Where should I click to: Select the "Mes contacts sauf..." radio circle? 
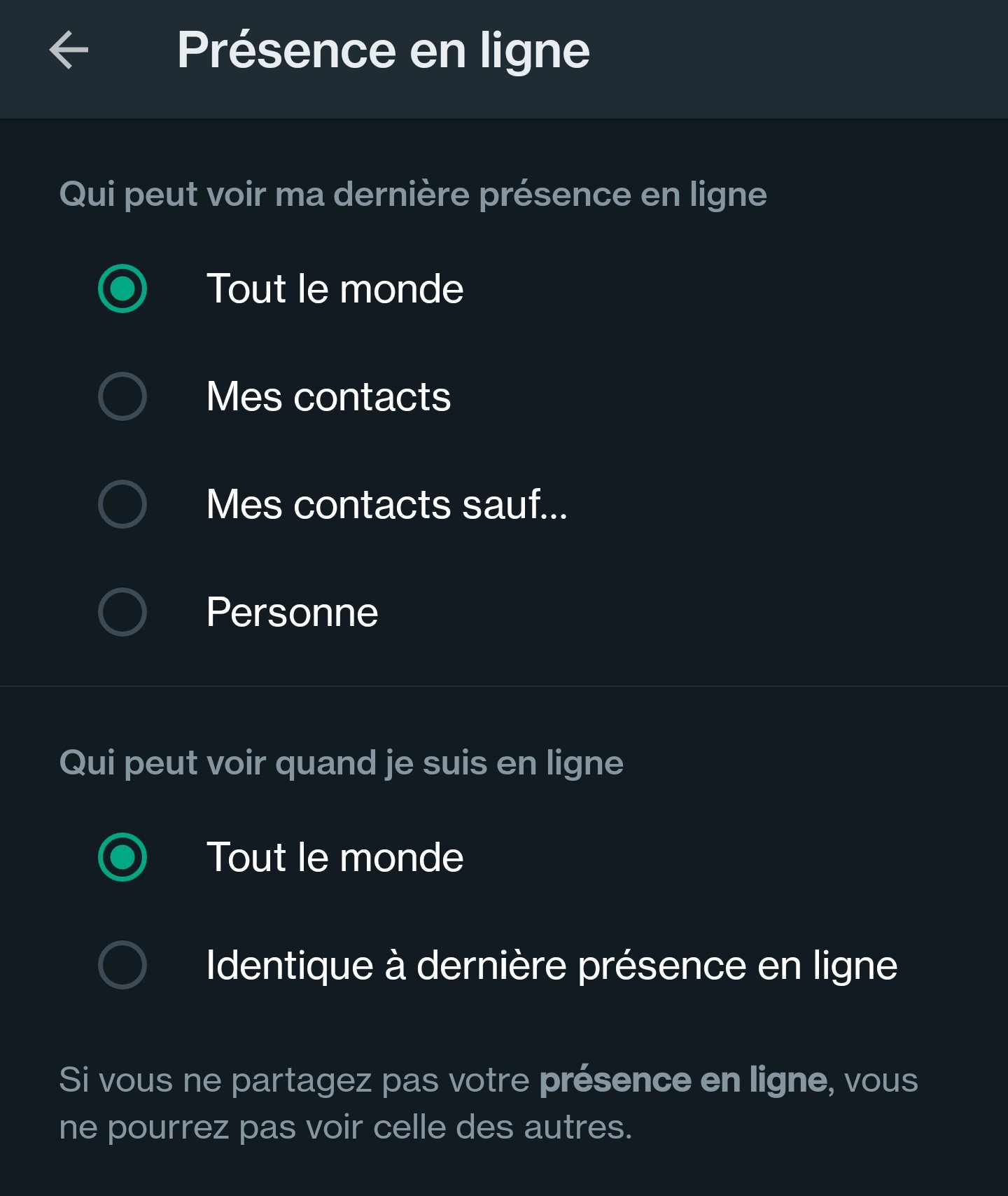[122, 504]
